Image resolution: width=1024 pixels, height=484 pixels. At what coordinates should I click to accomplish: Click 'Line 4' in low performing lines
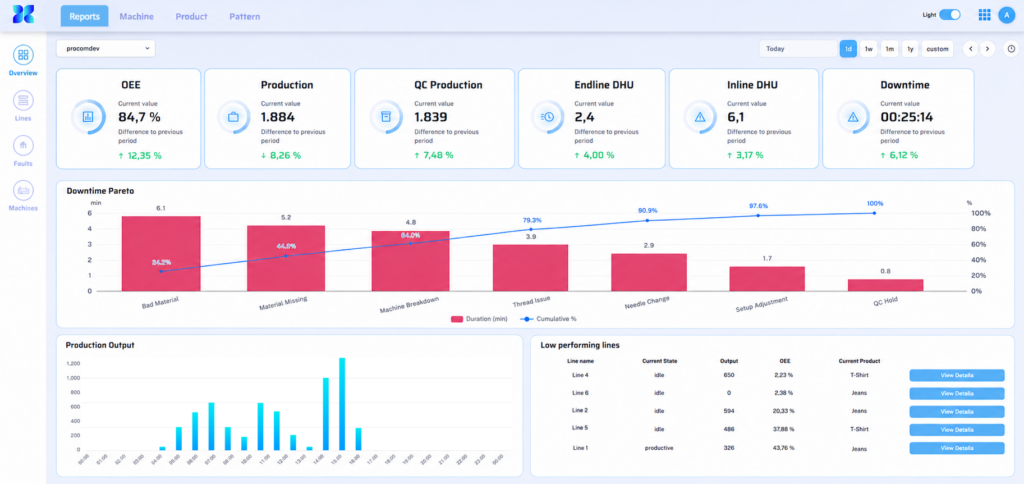pyautogui.click(x=579, y=376)
